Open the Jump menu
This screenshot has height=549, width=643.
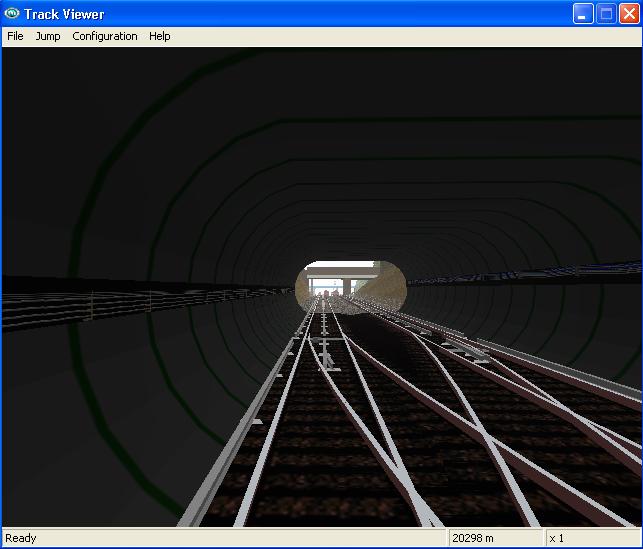click(48, 36)
